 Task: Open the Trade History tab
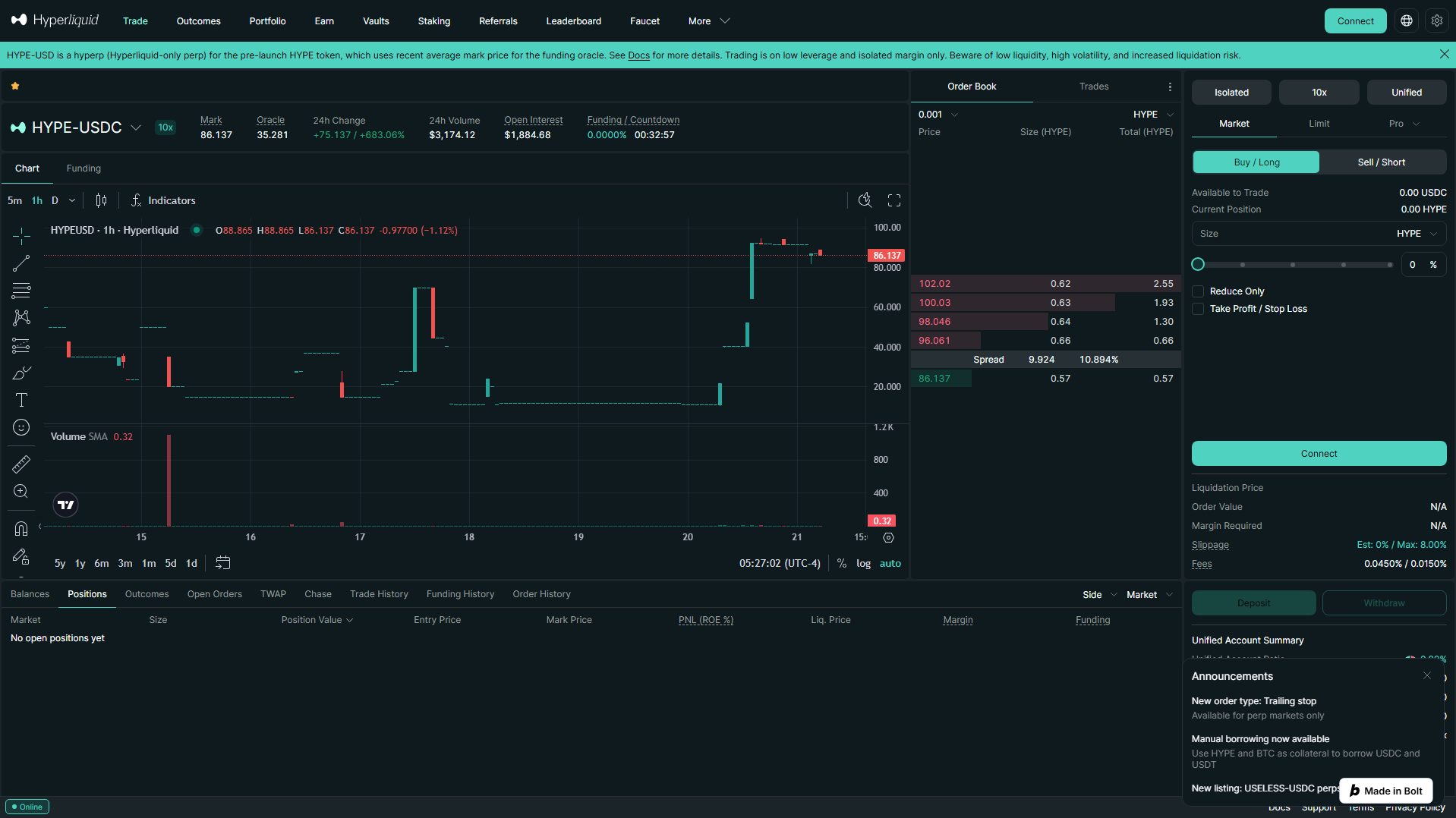click(x=379, y=594)
